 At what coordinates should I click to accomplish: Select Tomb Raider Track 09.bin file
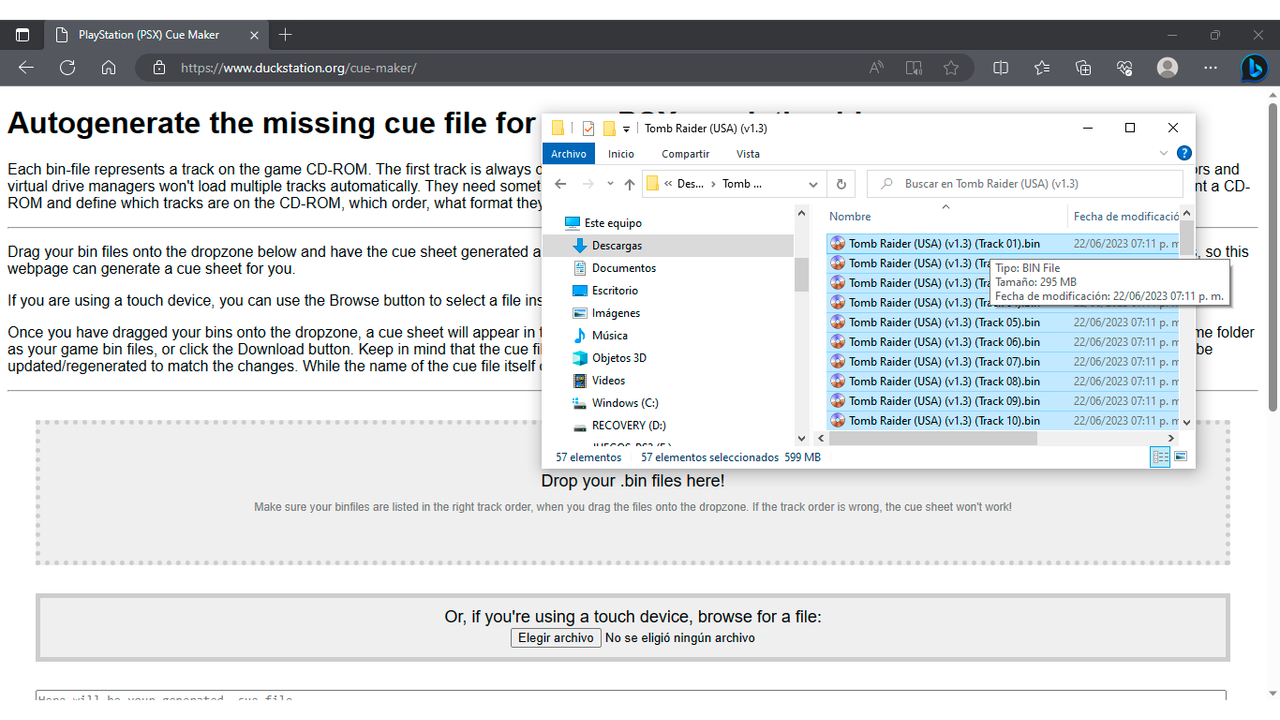click(1003, 401)
